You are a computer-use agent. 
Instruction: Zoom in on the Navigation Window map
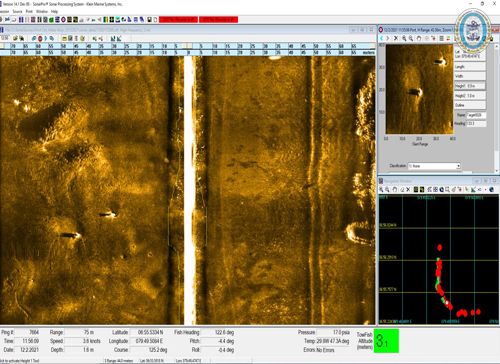tap(381, 189)
